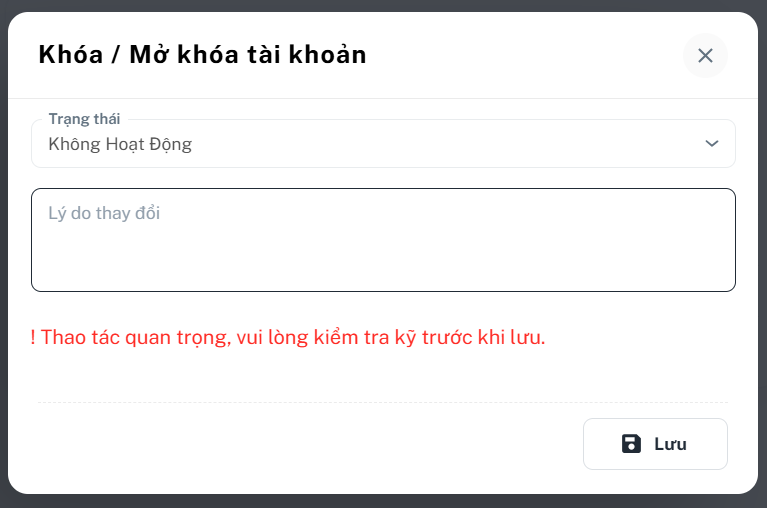The width and height of the screenshot is (767, 508).
Task: Click the words "kiểm tra kỹ" in warning
Action: [365, 337]
